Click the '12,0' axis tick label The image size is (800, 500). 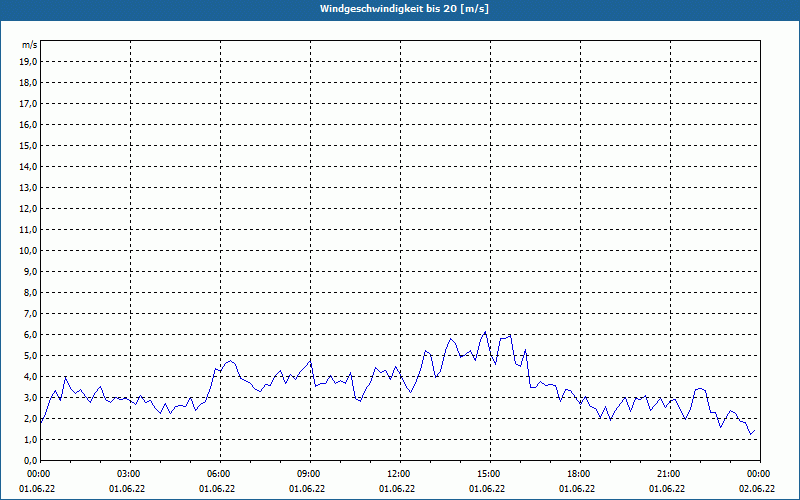coord(28,208)
